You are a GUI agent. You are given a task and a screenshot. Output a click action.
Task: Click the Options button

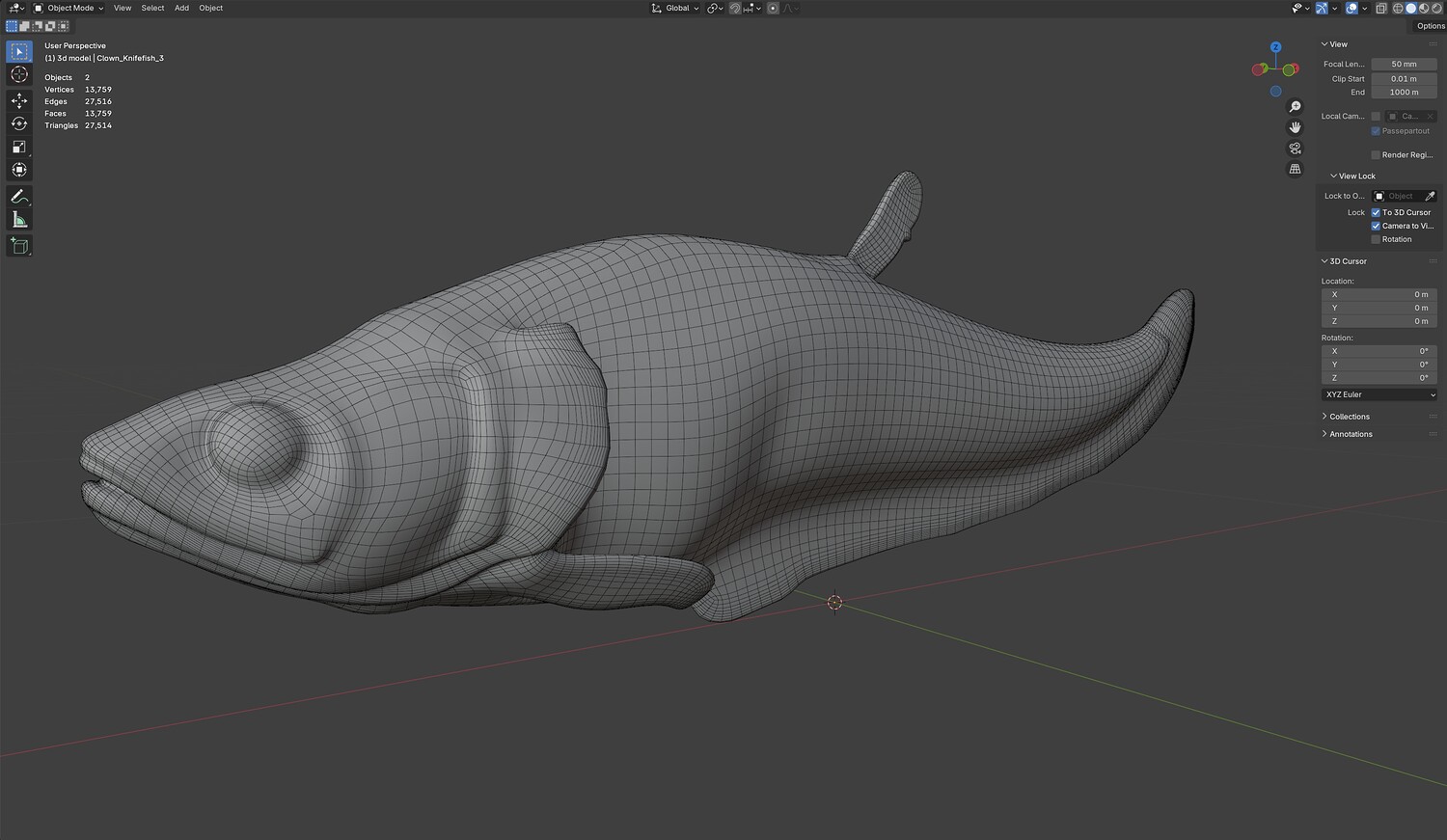(x=1430, y=26)
